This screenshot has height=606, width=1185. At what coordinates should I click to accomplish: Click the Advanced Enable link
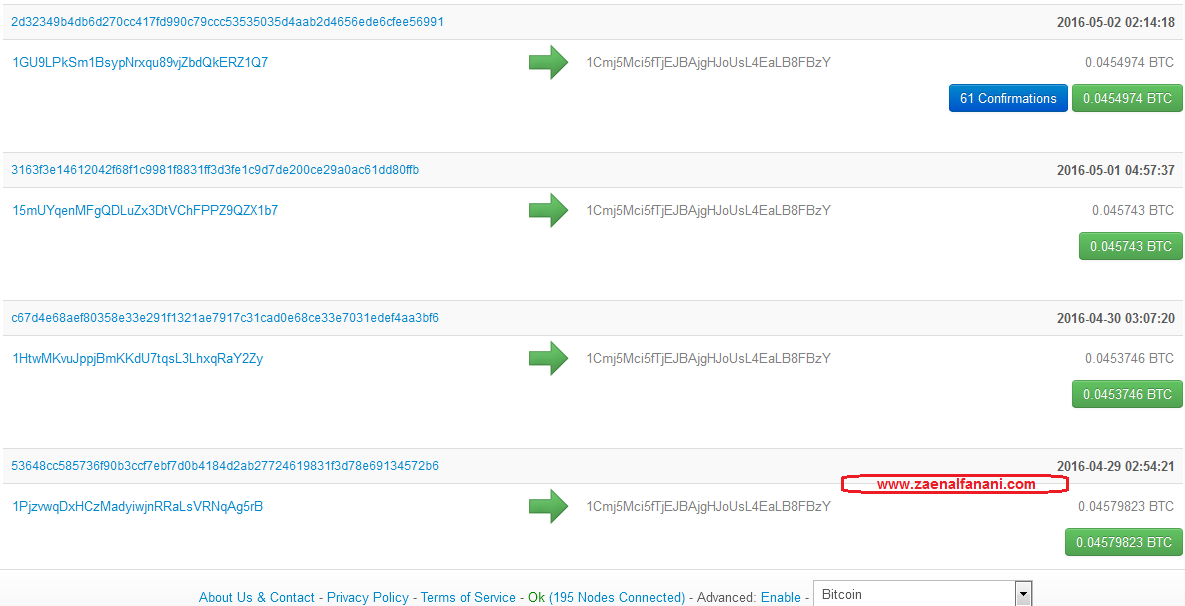(781, 597)
